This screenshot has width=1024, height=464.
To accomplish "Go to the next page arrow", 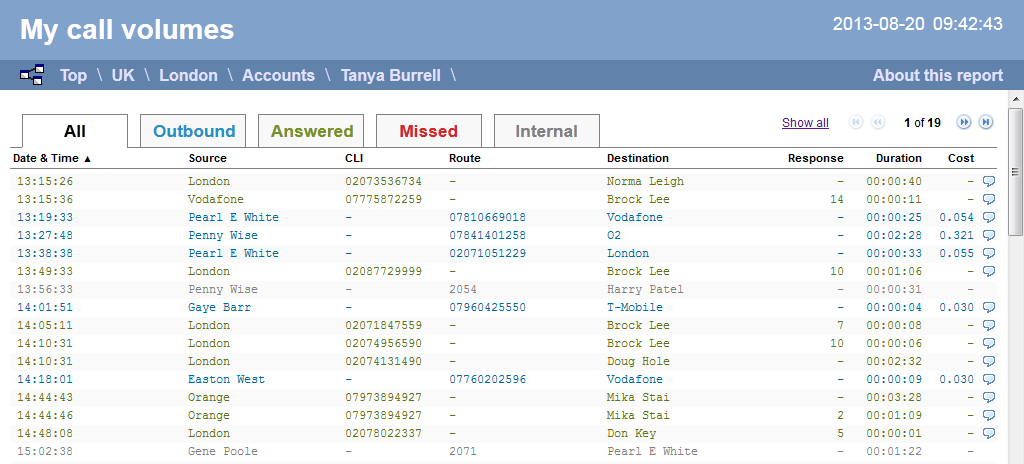I will tap(963, 122).
